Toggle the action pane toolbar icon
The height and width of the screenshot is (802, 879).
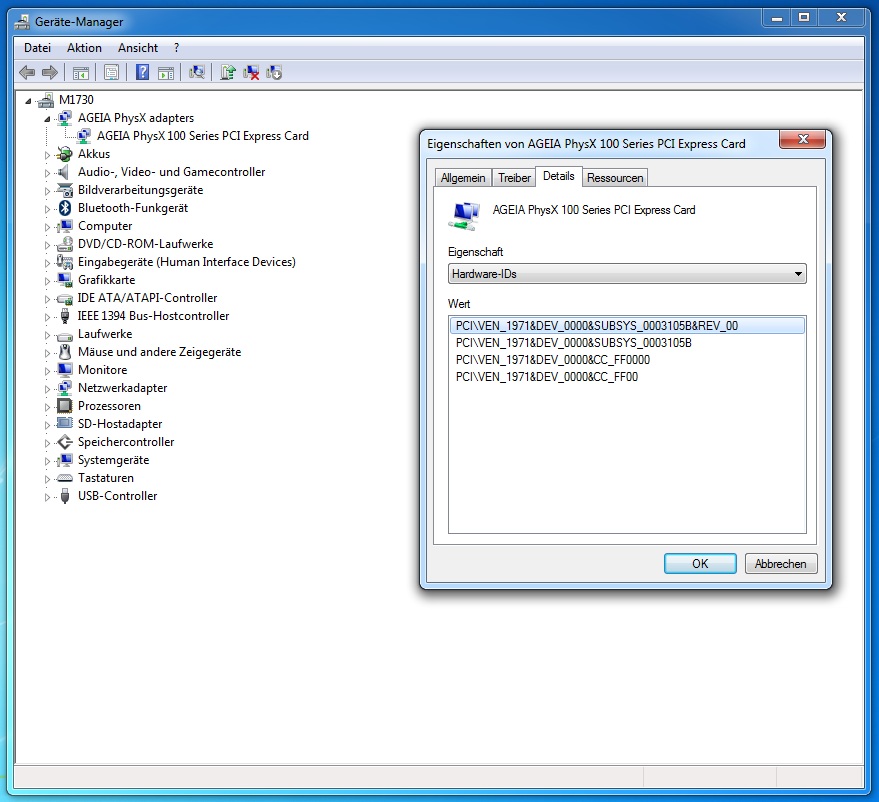(166, 72)
